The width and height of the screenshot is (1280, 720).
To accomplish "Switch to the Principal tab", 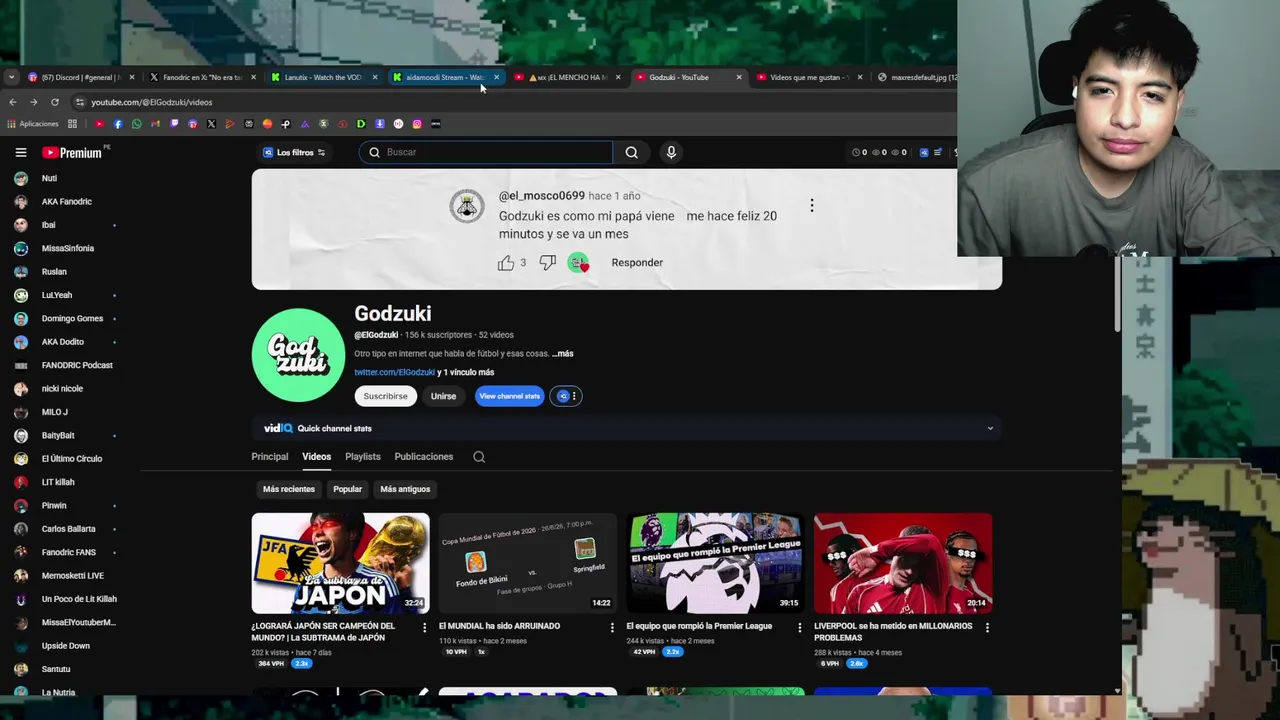I will pyautogui.click(x=270, y=457).
